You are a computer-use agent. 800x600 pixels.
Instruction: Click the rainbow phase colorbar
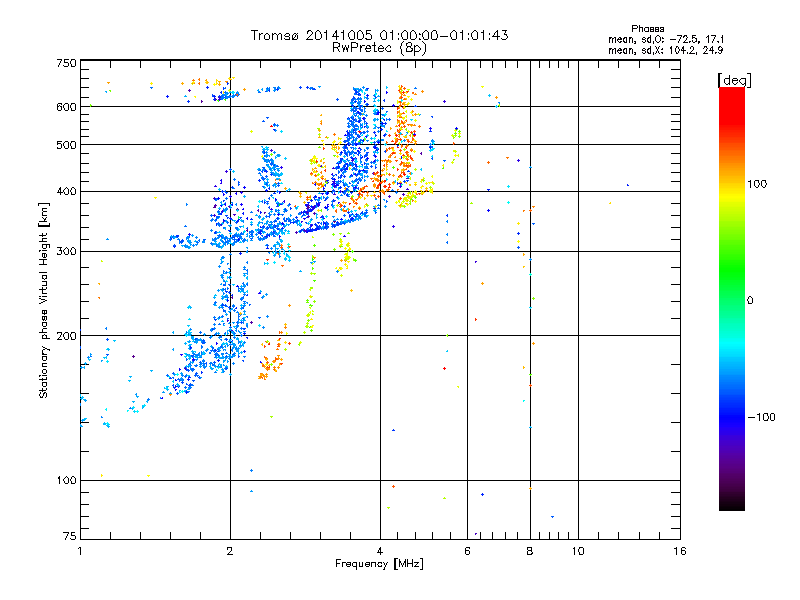(x=732, y=298)
